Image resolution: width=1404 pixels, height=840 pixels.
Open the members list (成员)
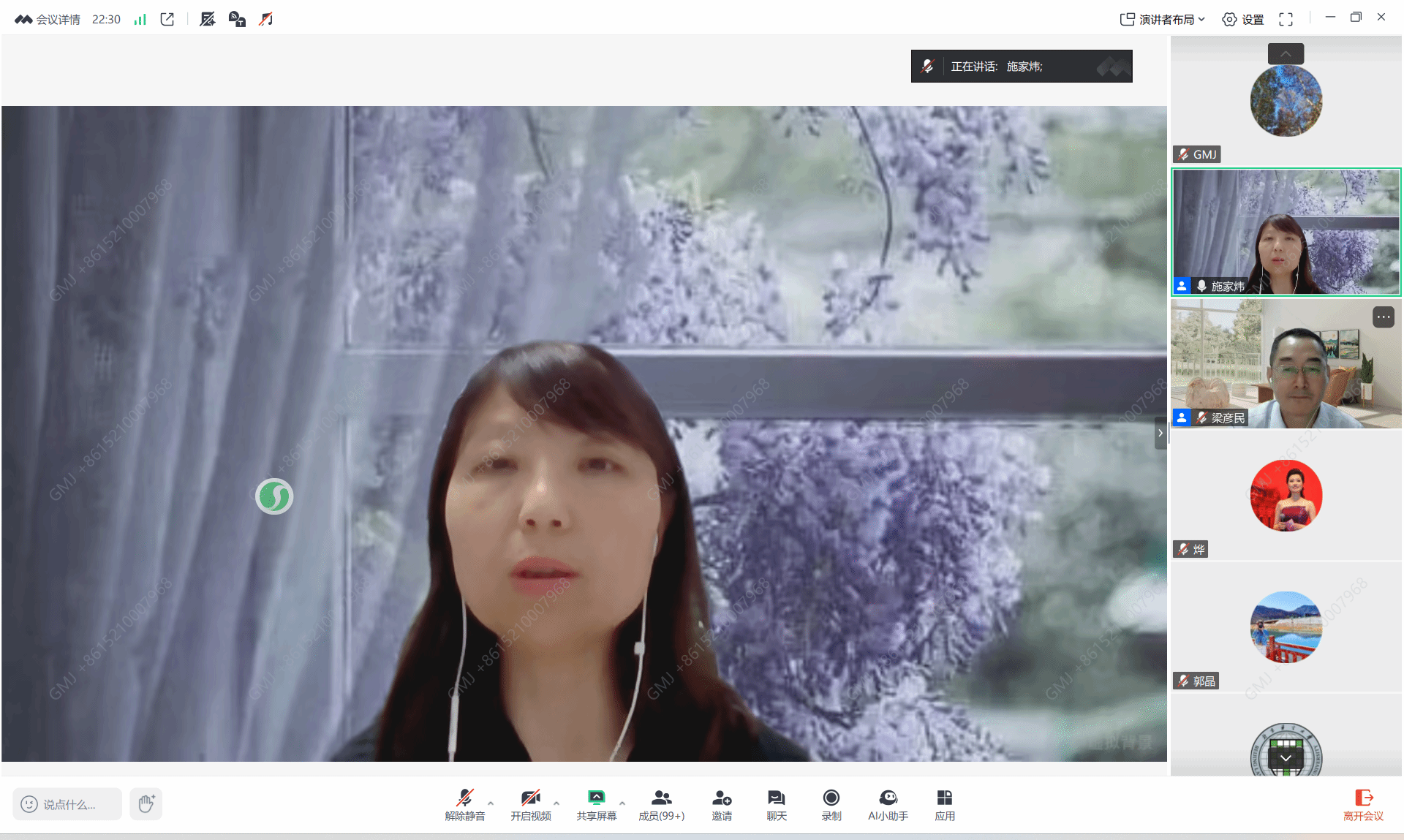coord(661,804)
